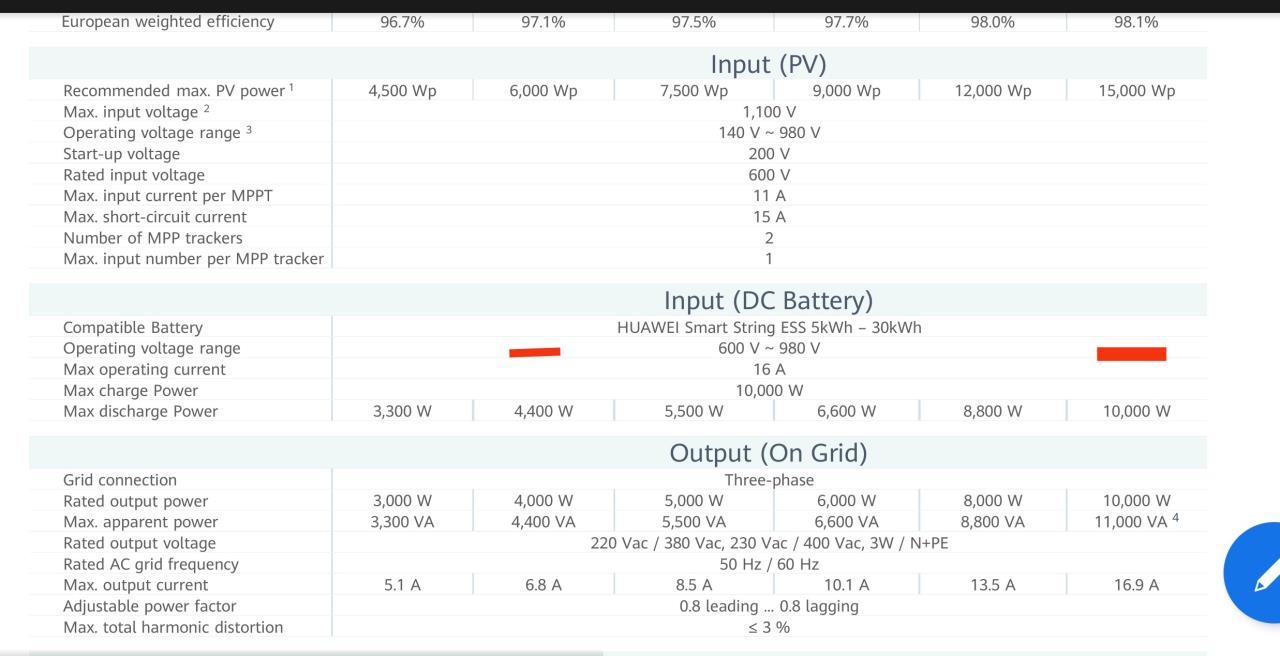Select the 5,000 W rated output value
The height and width of the screenshot is (656, 1280).
(x=693, y=501)
